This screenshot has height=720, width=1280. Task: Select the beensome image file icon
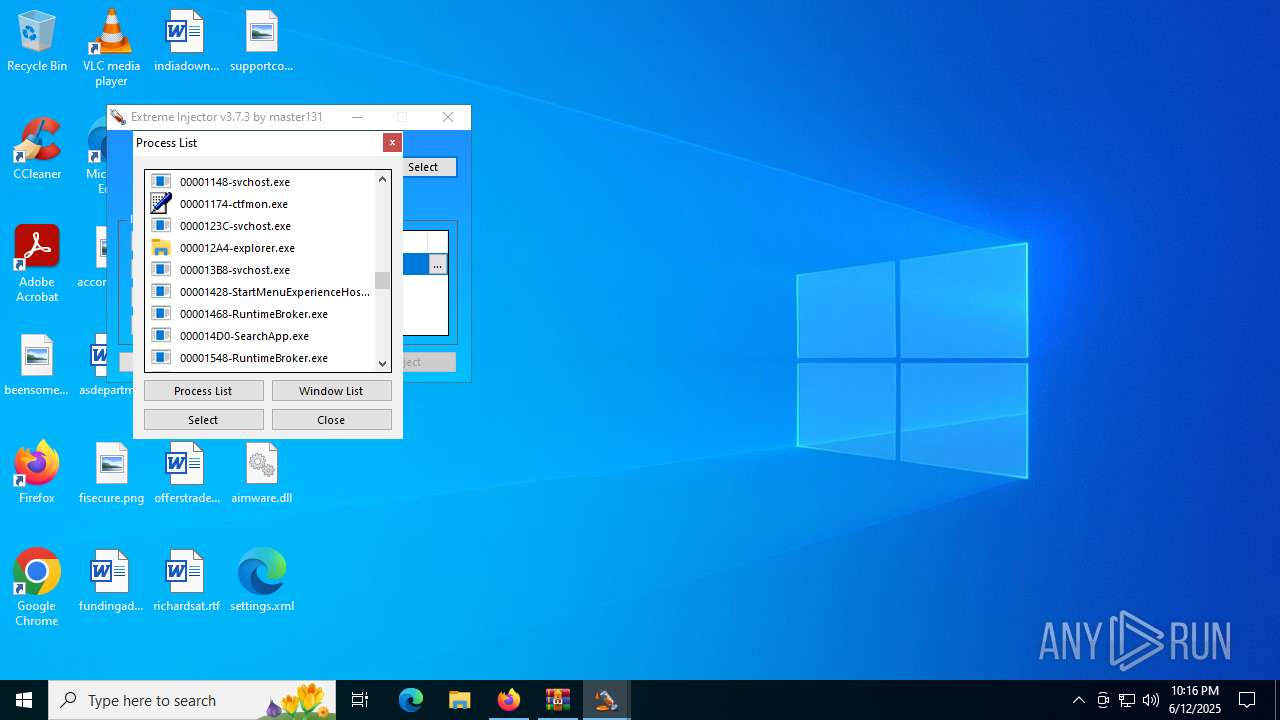37,366
